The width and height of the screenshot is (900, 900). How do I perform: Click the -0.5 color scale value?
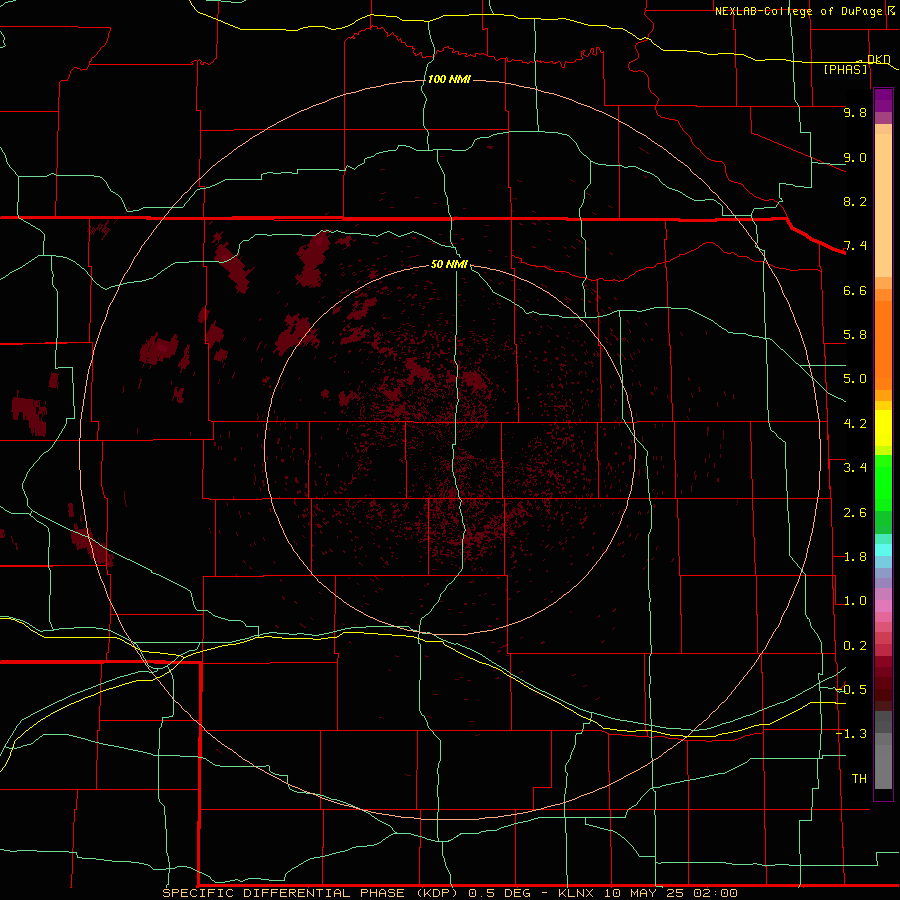click(851, 690)
